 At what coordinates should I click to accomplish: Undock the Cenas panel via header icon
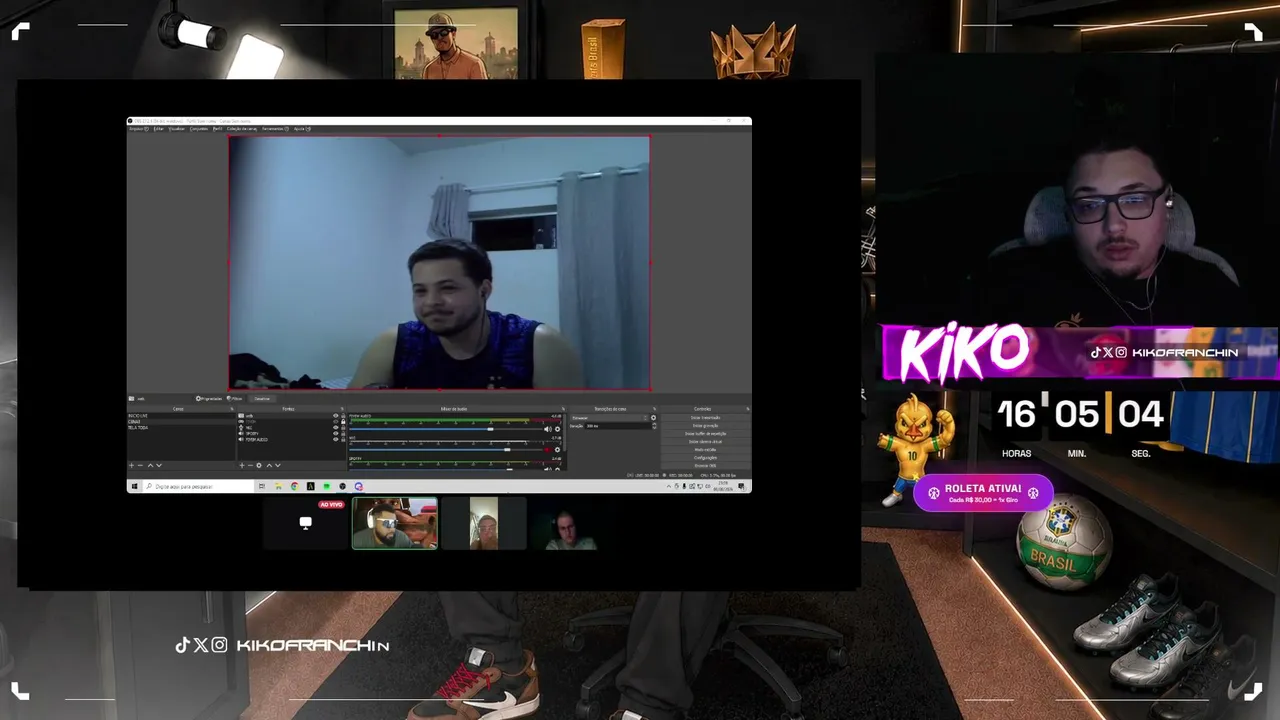(x=232, y=409)
